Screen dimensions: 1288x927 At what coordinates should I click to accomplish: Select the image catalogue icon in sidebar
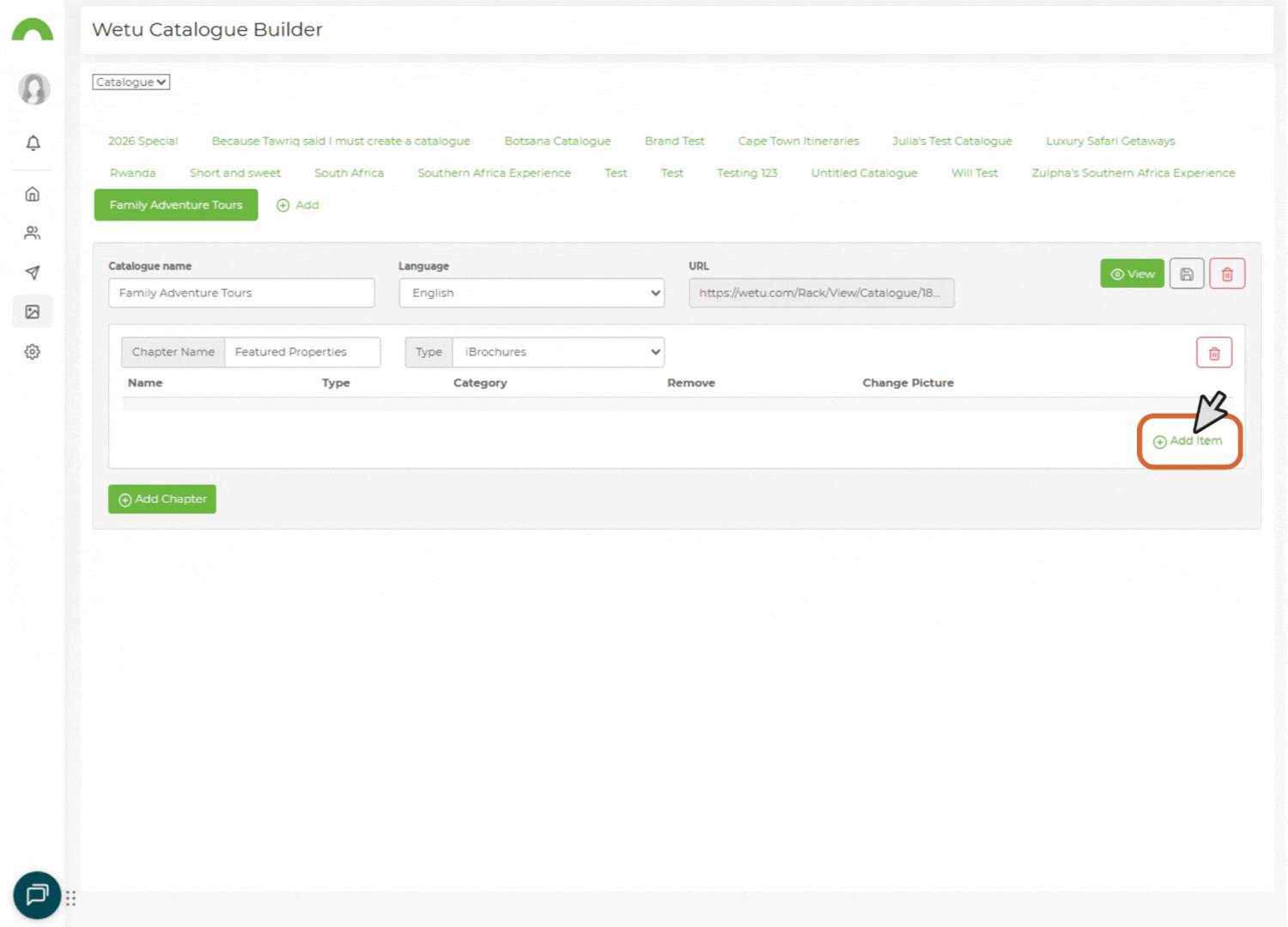tap(33, 311)
